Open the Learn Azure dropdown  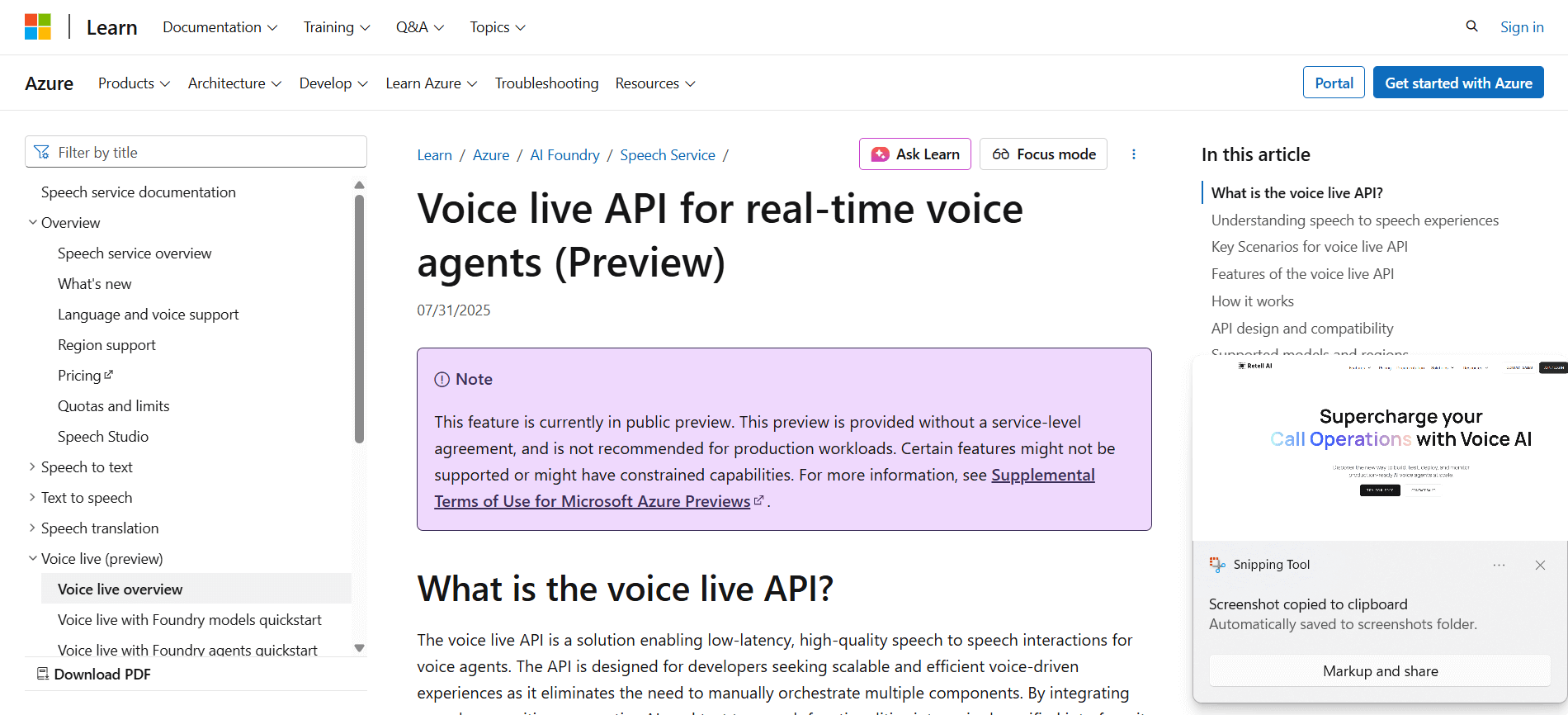[x=432, y=83]
